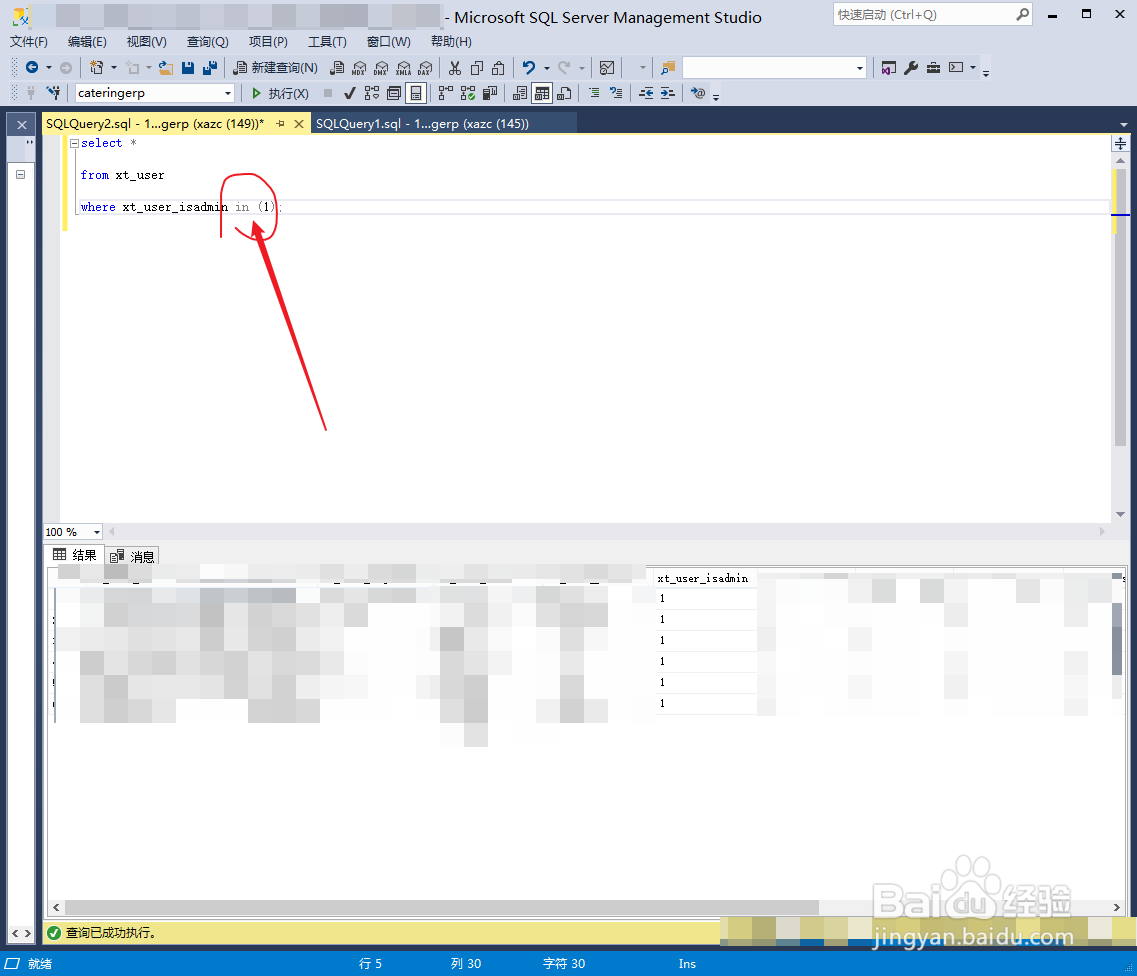The width and height of the screenshot is (1137, 976).
Task: Click the Decrease Indent icon
Action: (646, 93)
